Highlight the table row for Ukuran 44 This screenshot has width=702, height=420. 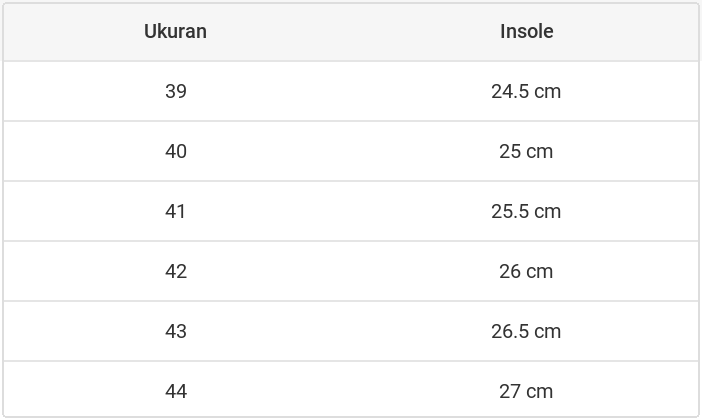[350, 391]
